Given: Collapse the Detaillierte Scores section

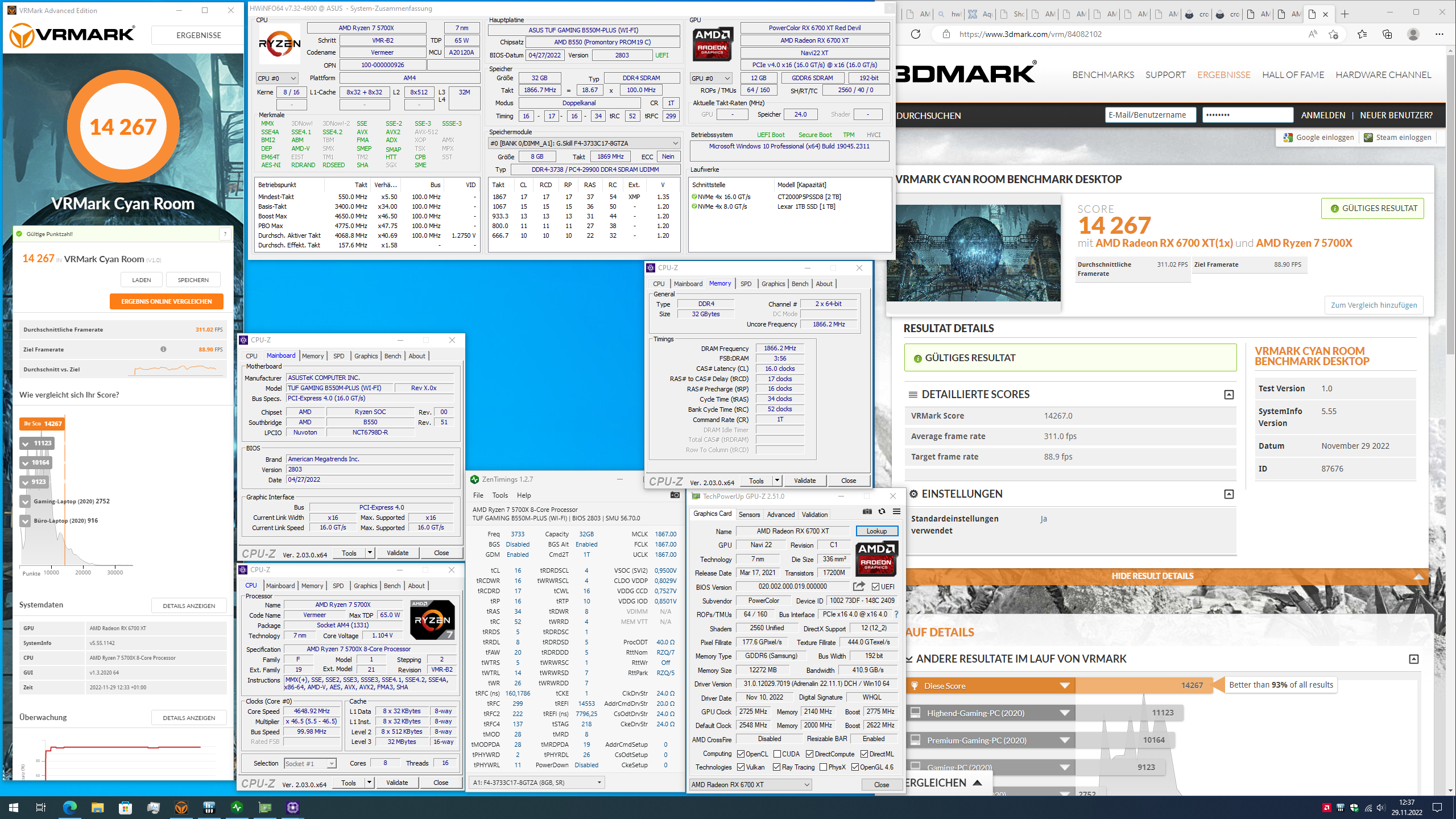Looking at the screenshot, I should point(1229,395).
